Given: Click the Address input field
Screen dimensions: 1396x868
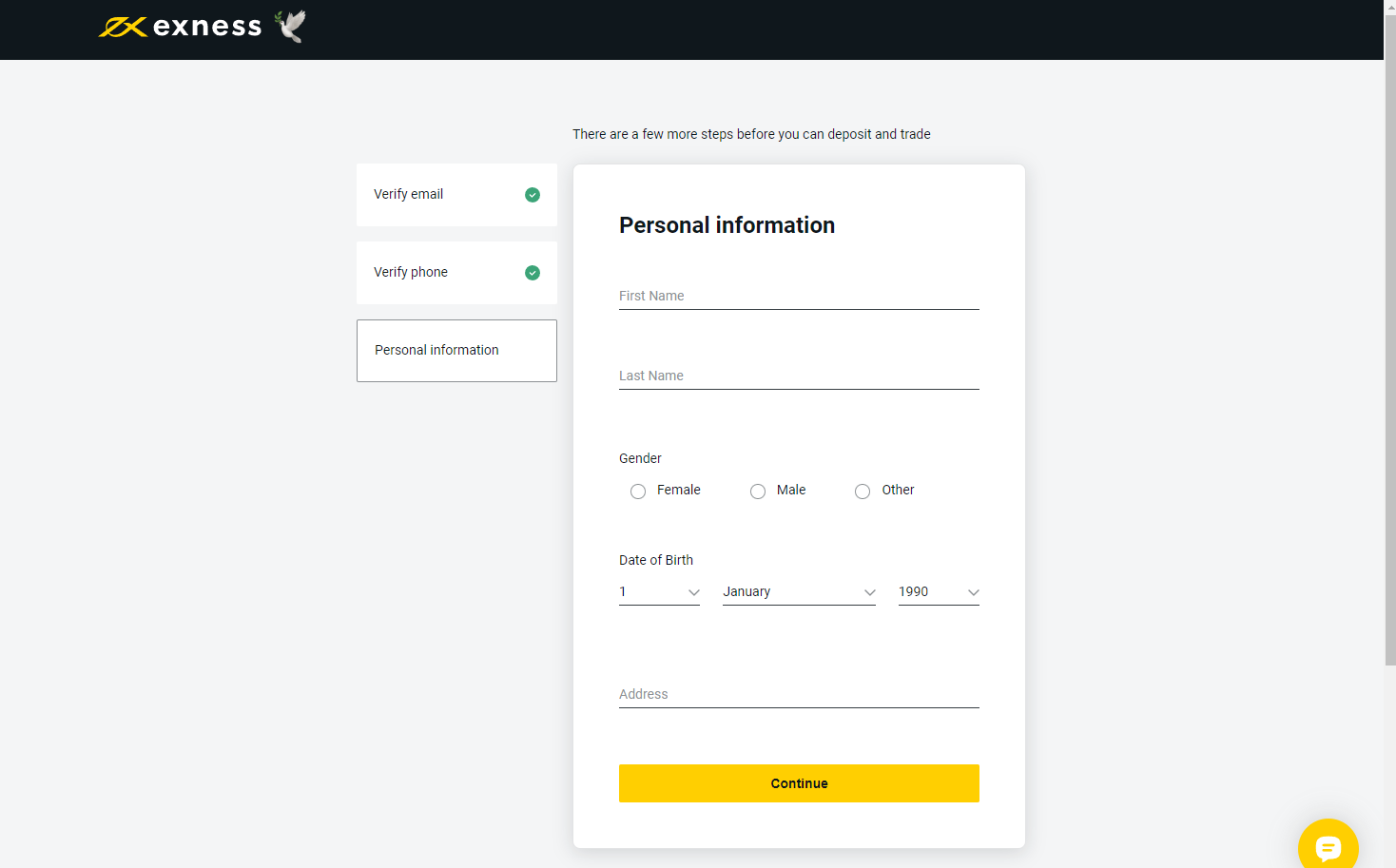Looking at the screenshot, I should [x=799, y=695].
